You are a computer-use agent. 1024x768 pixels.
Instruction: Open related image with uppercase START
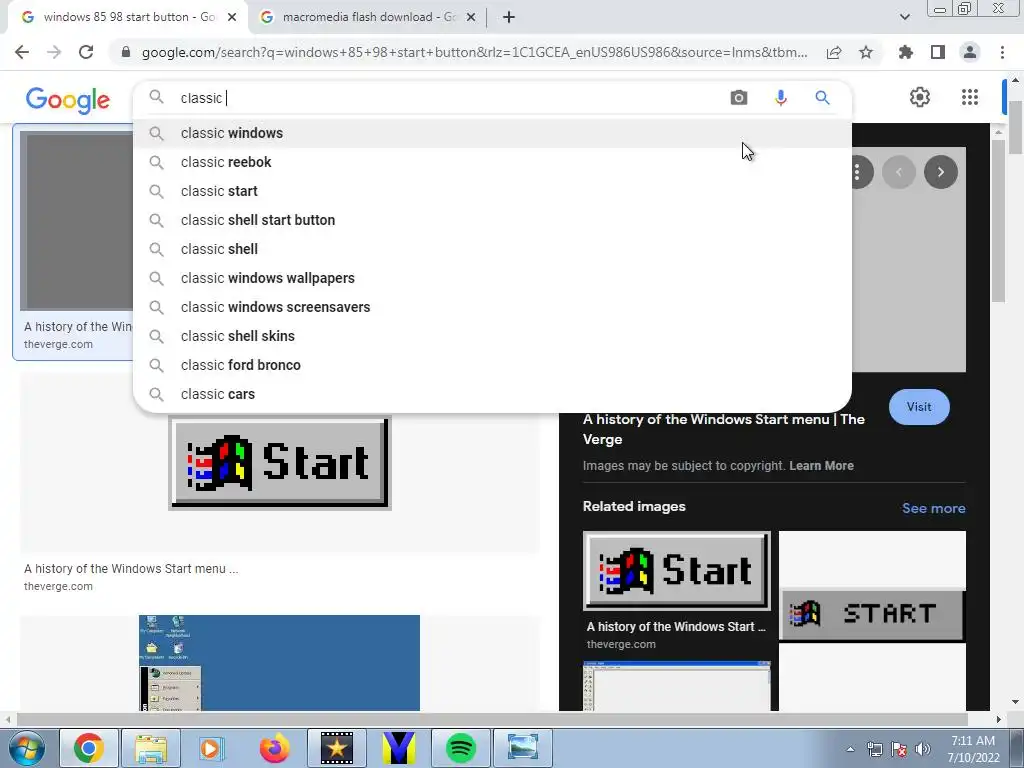click(x=872, y=614)
